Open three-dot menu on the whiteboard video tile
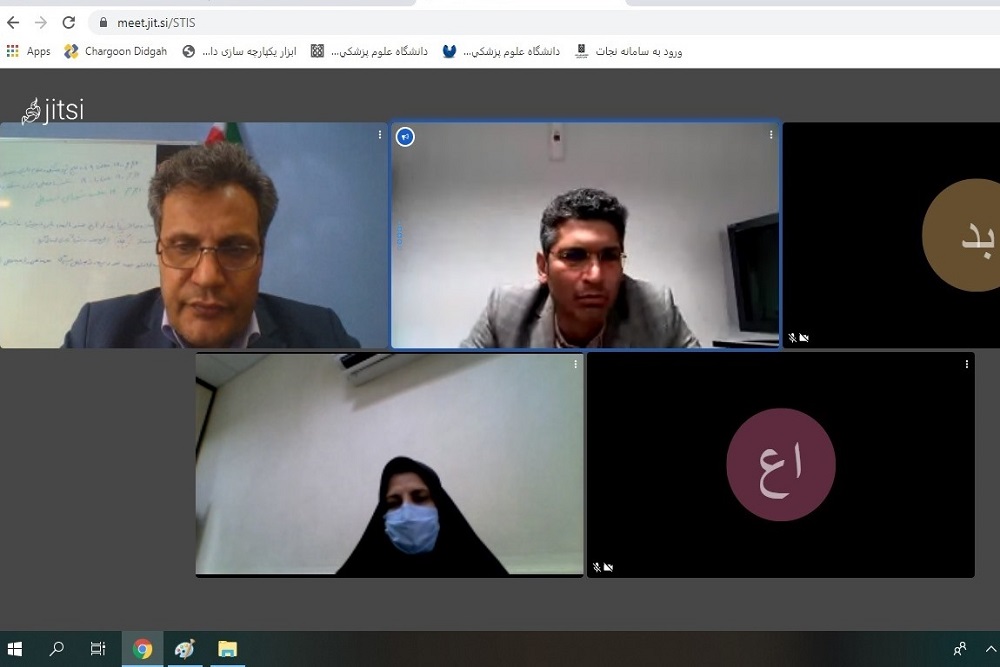Screen dimensions: 1000x667 380,135
